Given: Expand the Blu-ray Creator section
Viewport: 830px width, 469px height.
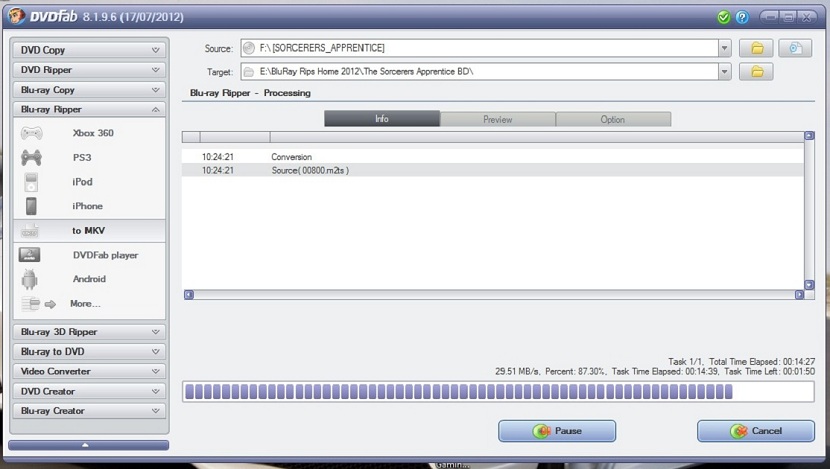Looking at the screenshot, I should click(89, 411).
